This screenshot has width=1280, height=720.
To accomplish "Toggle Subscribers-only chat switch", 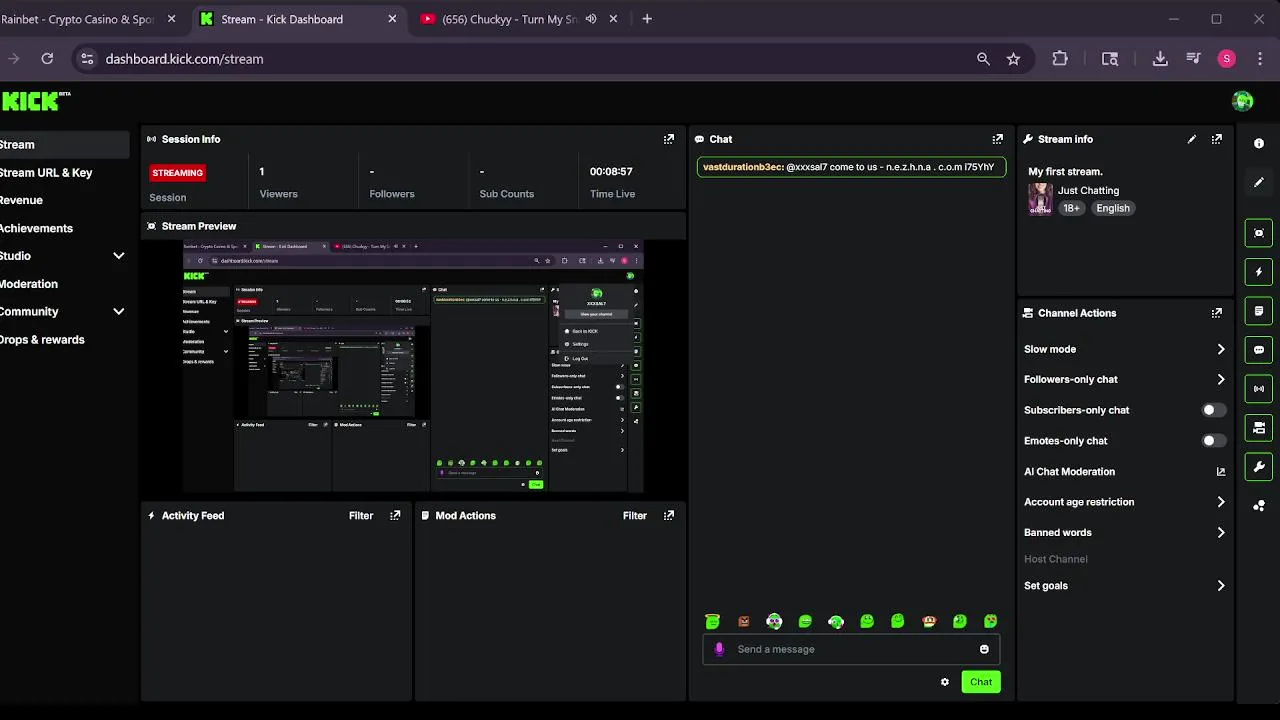I will [1213, 410].
